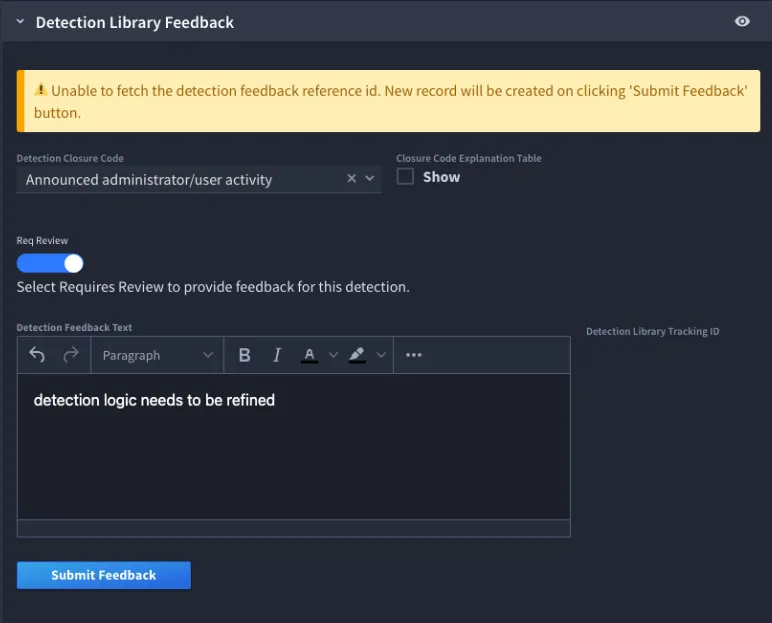Toggle the eye visibility icon
This screenshot has width=772, height=623.
click(742, 21)
